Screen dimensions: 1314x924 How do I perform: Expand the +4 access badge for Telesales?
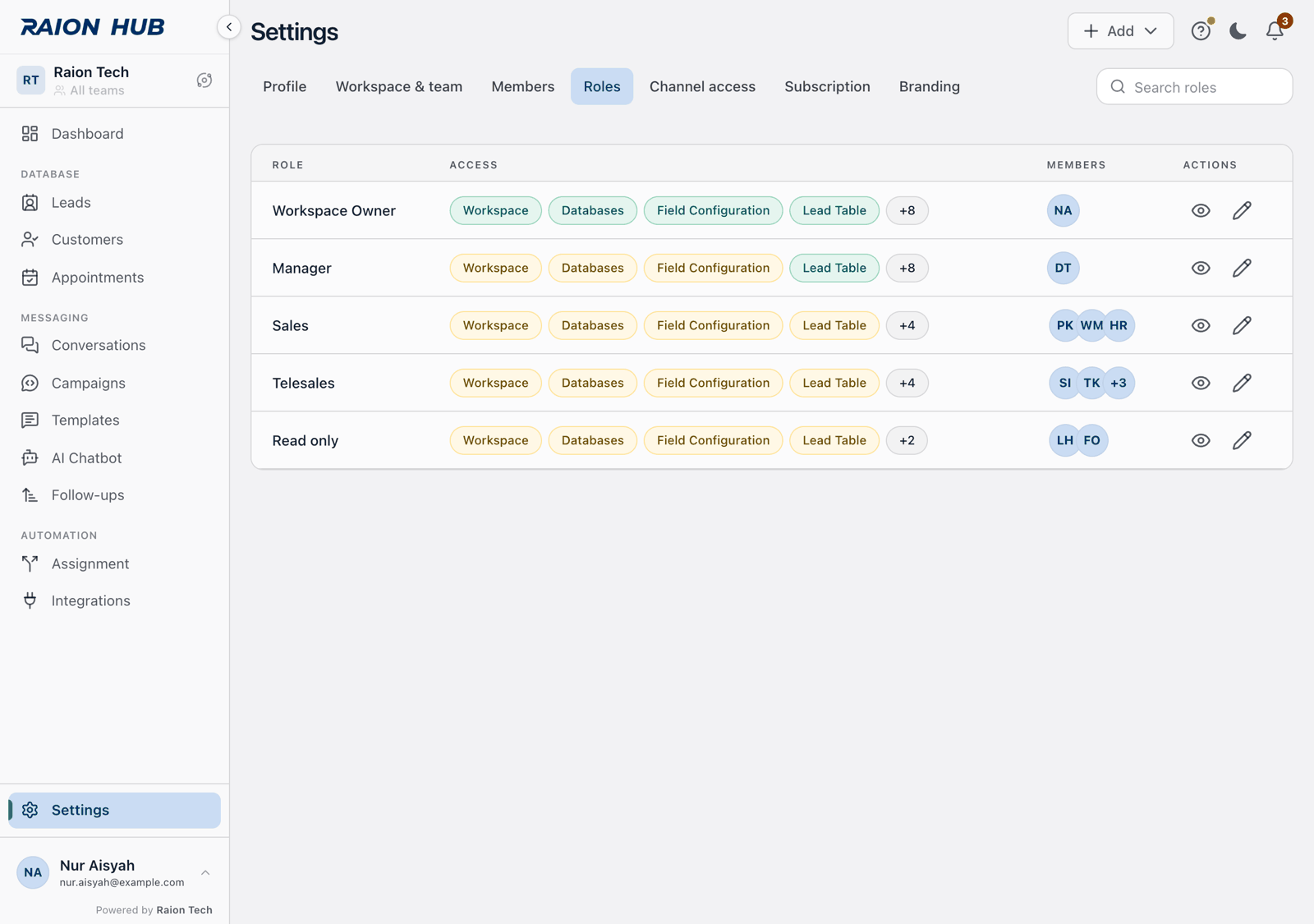point(907,384)
